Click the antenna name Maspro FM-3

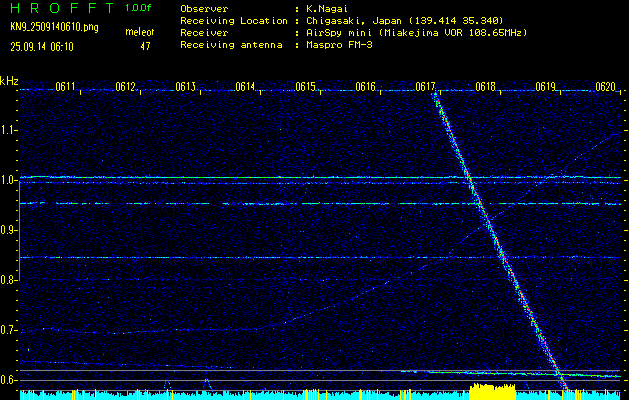click(339, 45)
